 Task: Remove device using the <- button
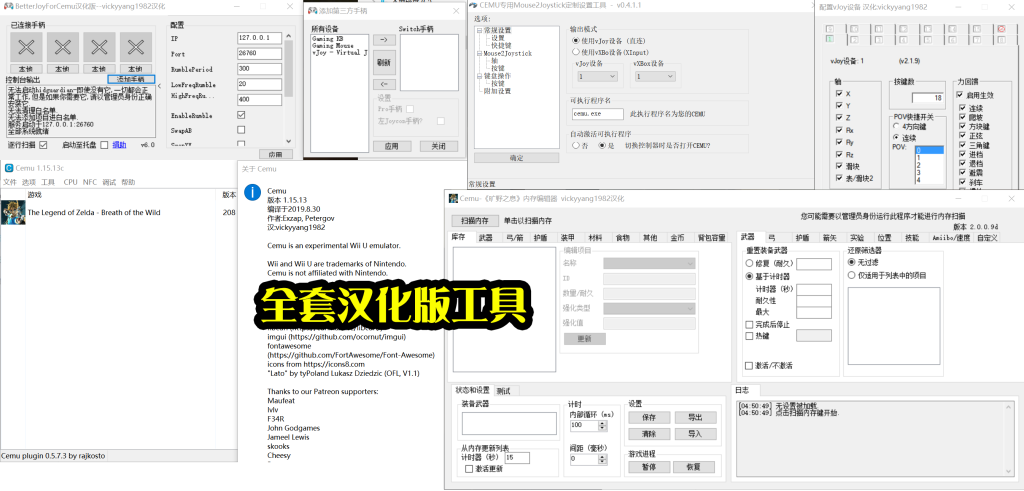coord(384,84)
